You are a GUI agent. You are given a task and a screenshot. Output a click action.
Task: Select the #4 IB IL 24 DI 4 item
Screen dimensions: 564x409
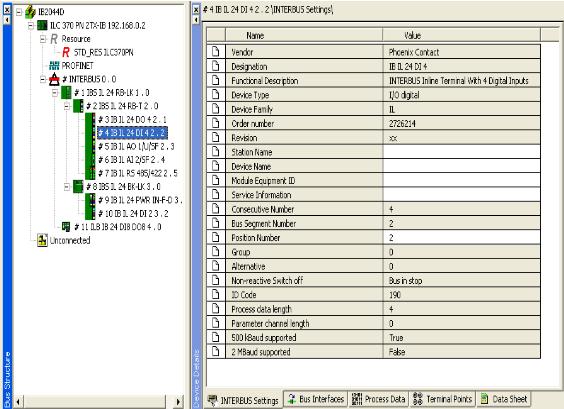click(132, 133)
